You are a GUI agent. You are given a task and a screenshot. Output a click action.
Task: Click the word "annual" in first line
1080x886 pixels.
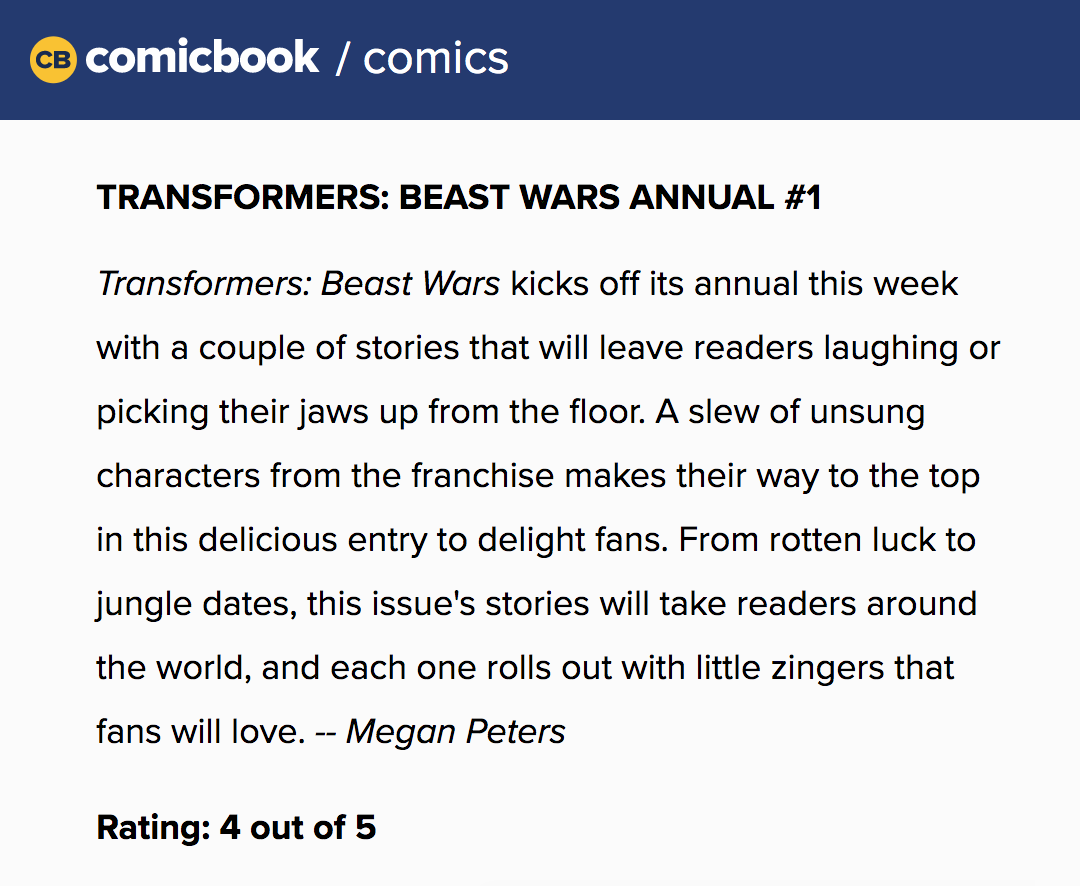pos(746,284)
